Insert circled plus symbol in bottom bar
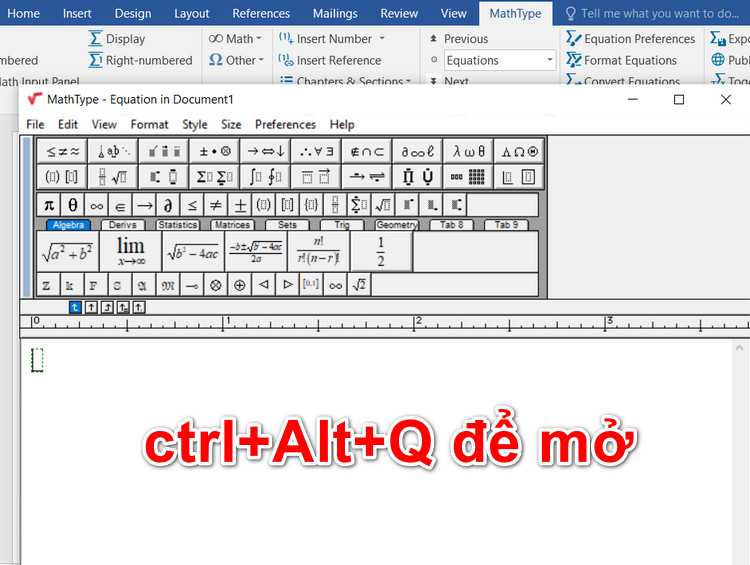Screen dimensions: 750x565 (x=240, y=285)
